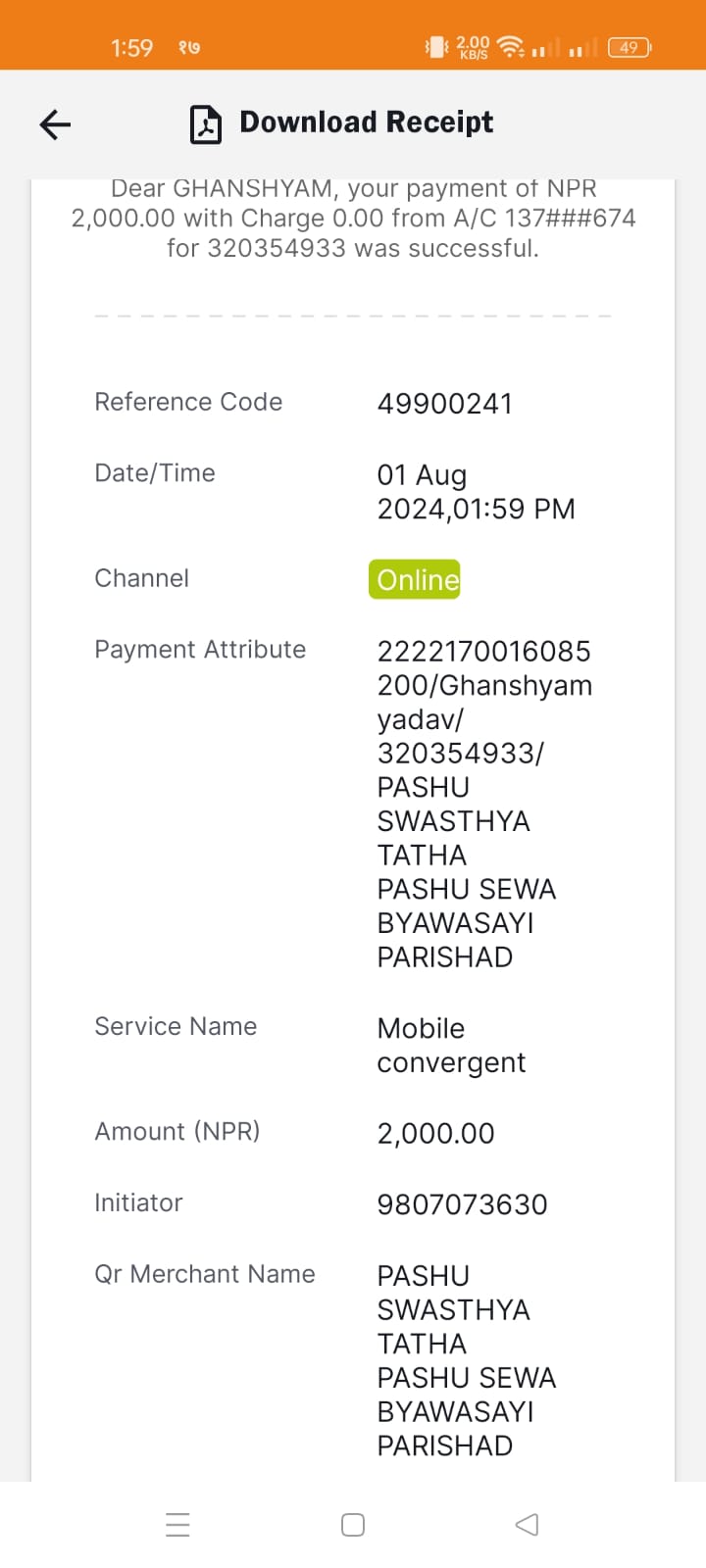Tap the Android recent apps menu icon
This screenshot has width=706, height=1568.
pos(177,1525)
